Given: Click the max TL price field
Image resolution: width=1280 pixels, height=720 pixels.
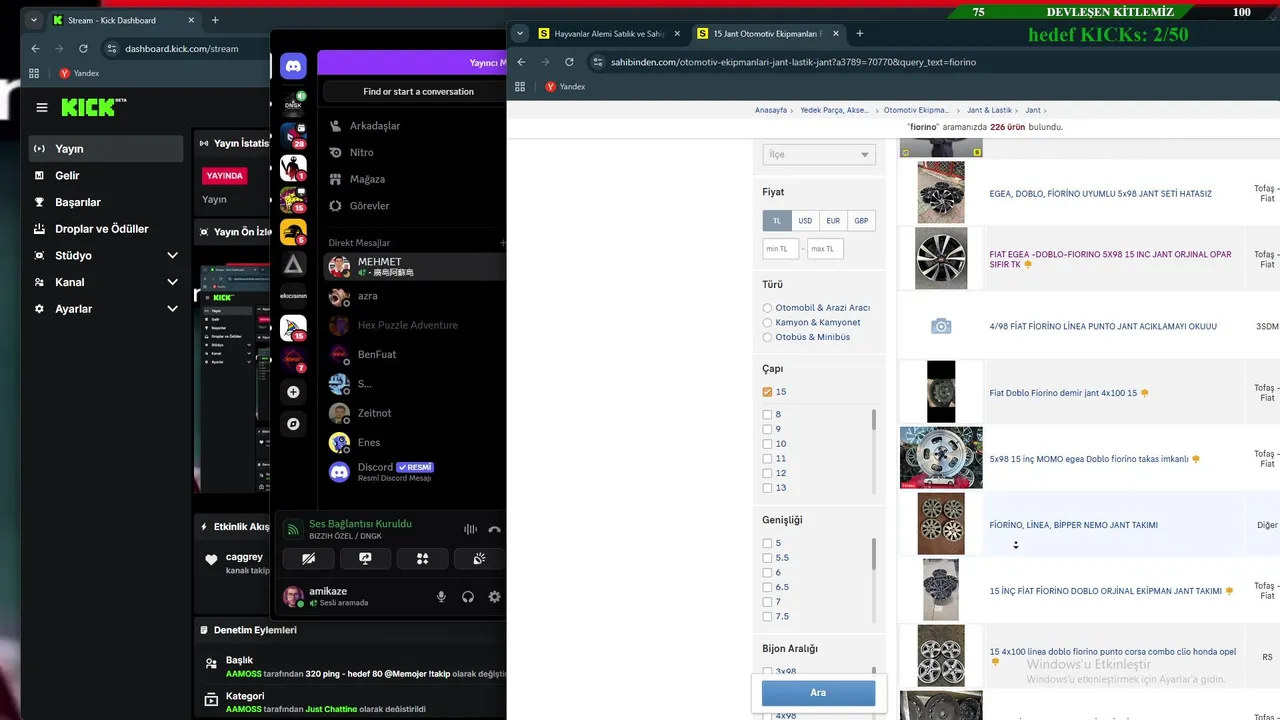Looking at the screenshot, I should pos(825,249).
